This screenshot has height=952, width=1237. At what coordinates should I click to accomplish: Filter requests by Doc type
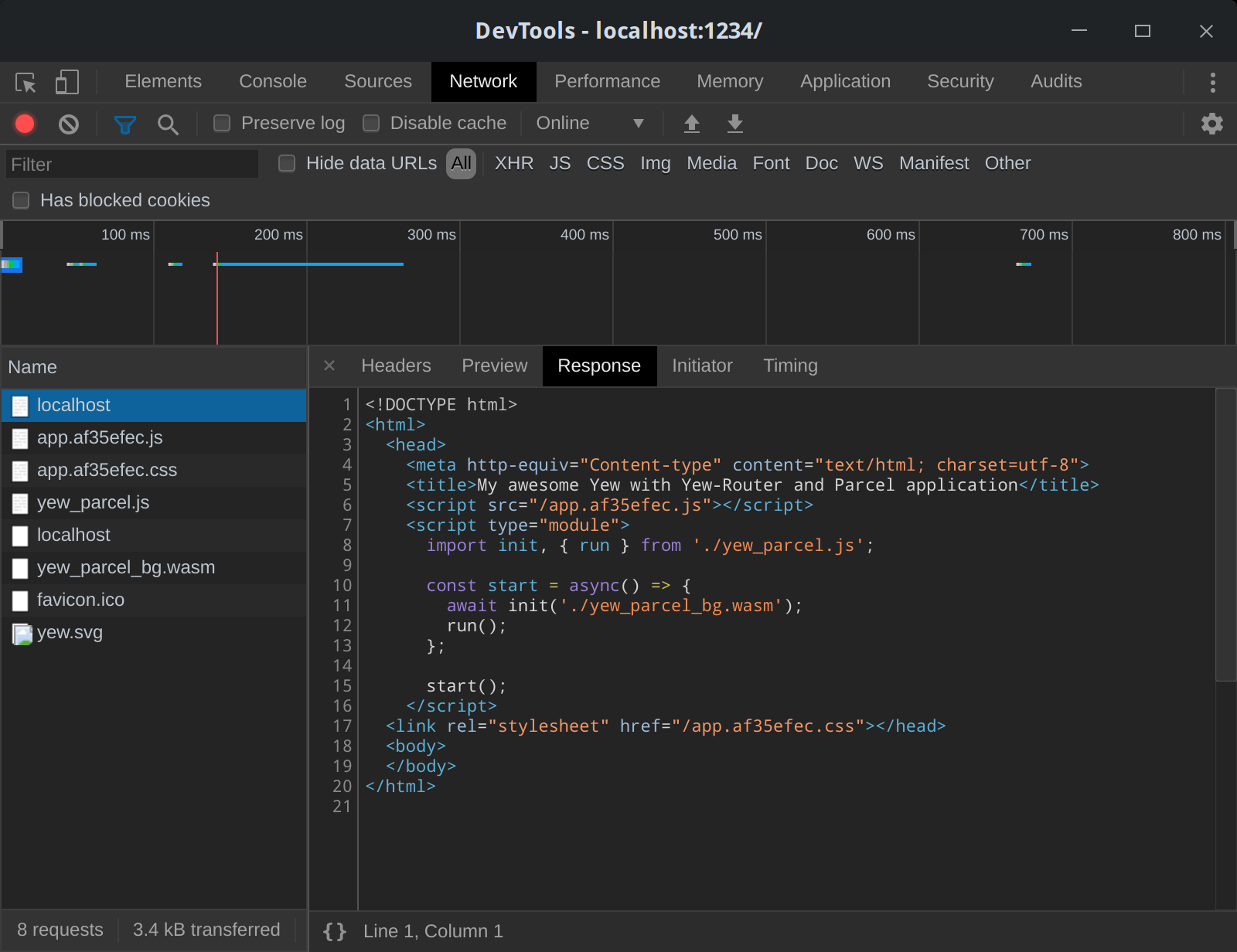pyautogui.click(x=822, y=164)
